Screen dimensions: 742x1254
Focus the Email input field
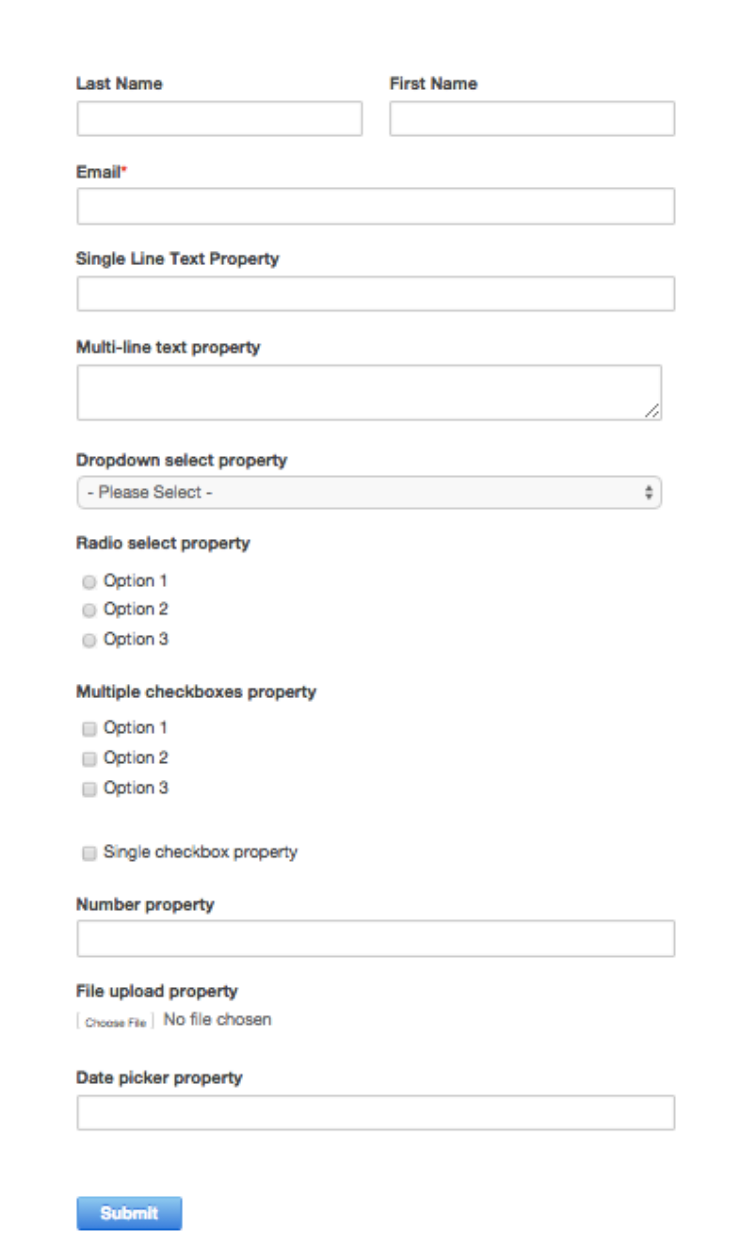376,206
